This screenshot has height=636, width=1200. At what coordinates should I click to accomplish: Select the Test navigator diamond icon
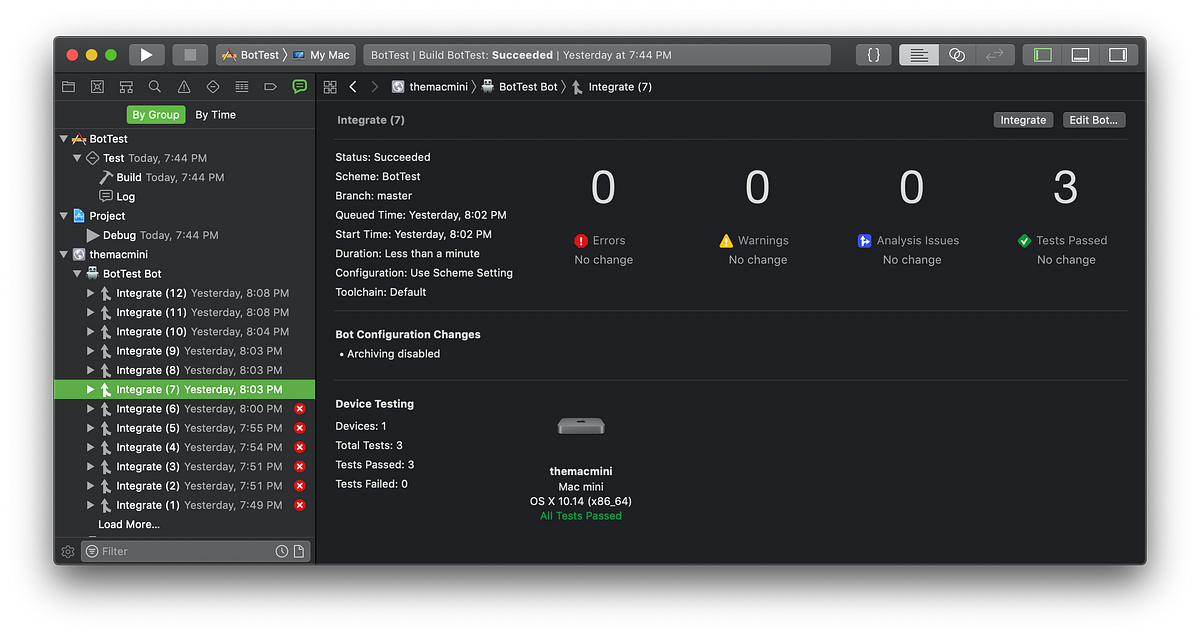(212, 86)
